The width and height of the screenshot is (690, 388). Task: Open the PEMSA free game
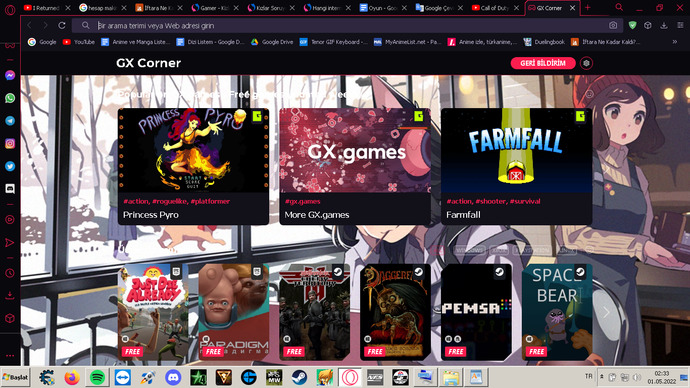point(476,312)
